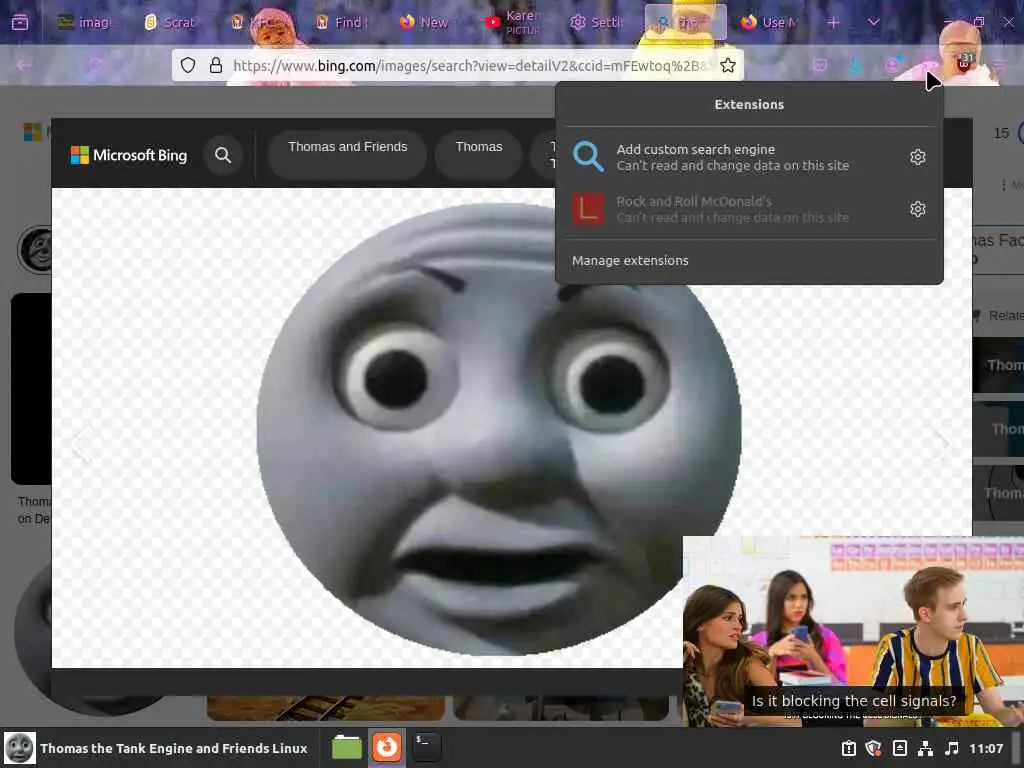Switch to the 'New' Firefox tab
Image resolution: width=1024 pixels, height=768 pixels.
click(424, 23)
